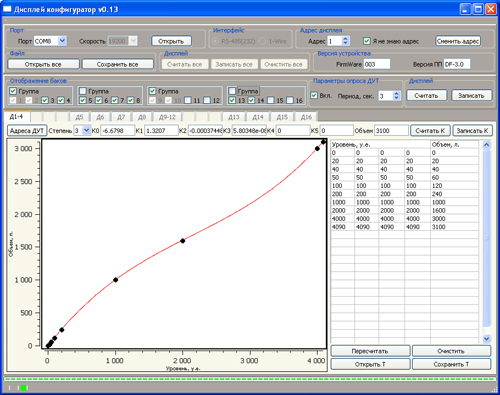Enable the Группа checkbox for tanks 5-8

83,91
